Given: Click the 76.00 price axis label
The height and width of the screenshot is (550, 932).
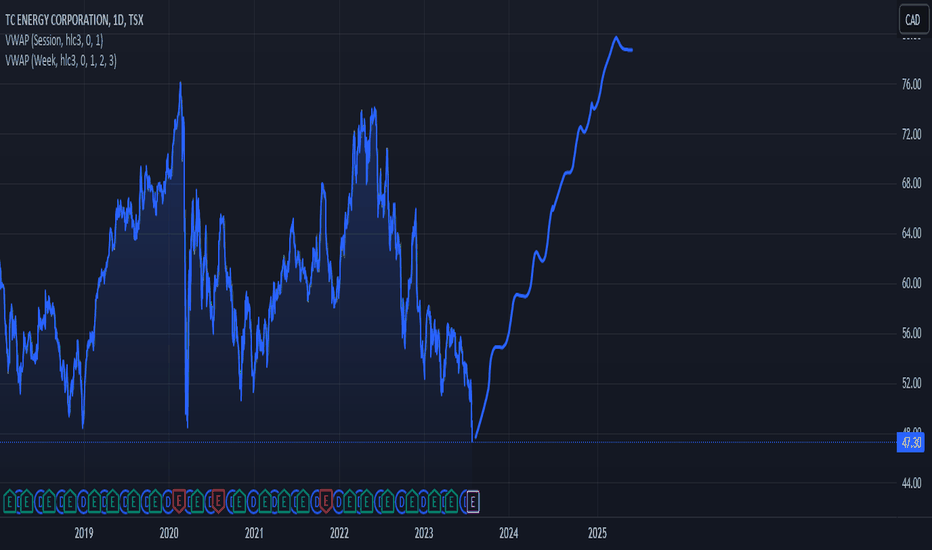Looking at the screenshot, I should (911, 84).
